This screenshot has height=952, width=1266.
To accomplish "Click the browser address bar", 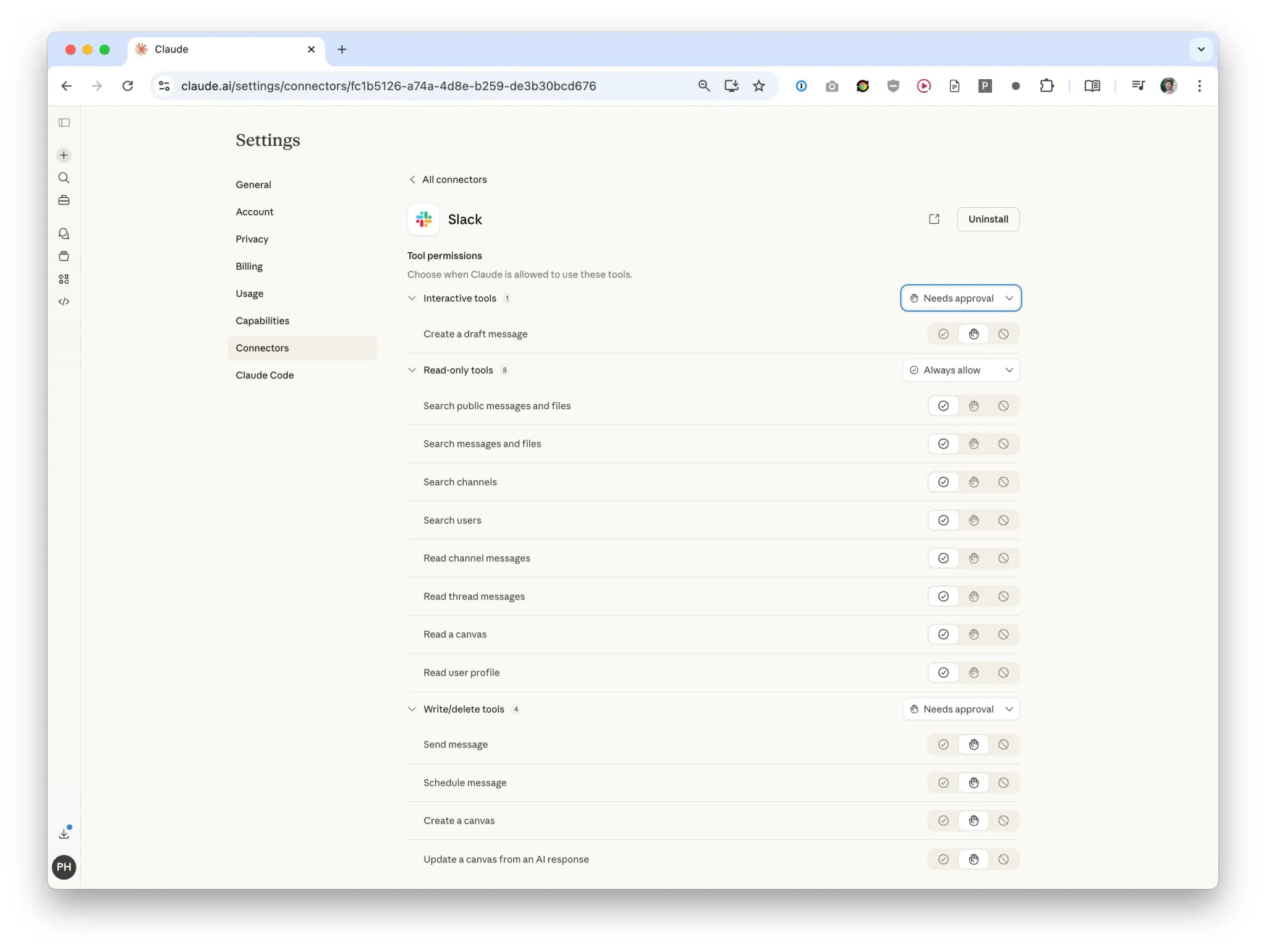I will (x=433, y=86).
